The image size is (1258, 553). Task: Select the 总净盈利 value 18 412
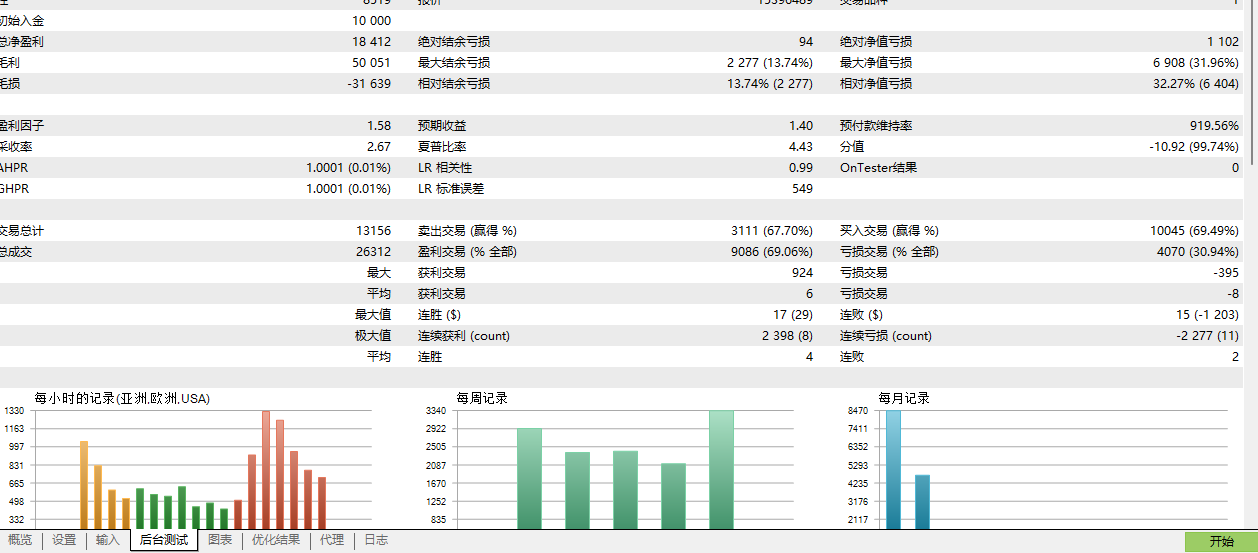pos(371,42)
